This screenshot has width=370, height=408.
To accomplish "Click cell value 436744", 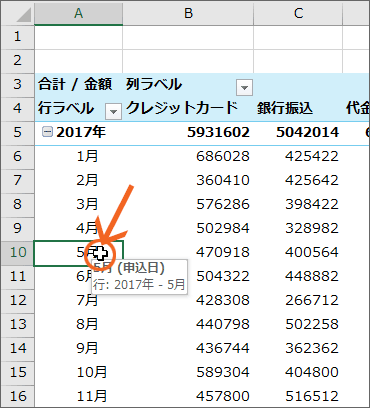I will click(x=223, y=348).
